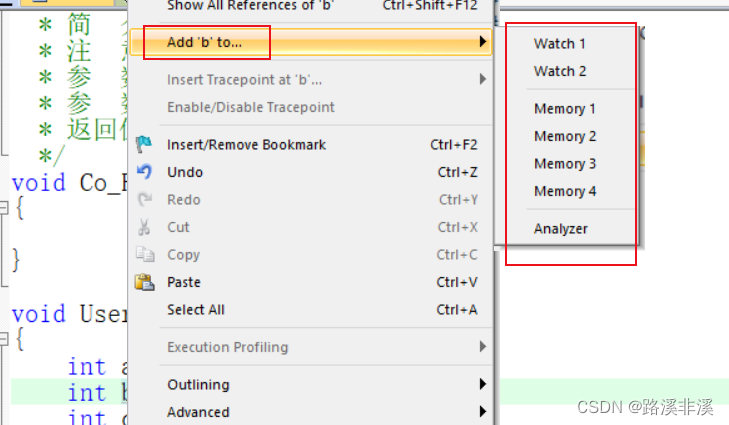Click the Redo arrow icon
The width and height of the screenshot is (729, 425).
[x=145, y=199]
